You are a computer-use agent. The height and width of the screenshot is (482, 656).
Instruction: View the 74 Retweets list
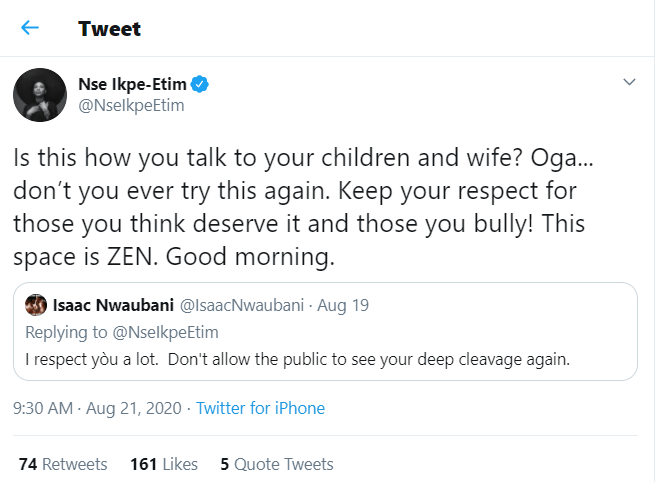click(x=62, y=464)
